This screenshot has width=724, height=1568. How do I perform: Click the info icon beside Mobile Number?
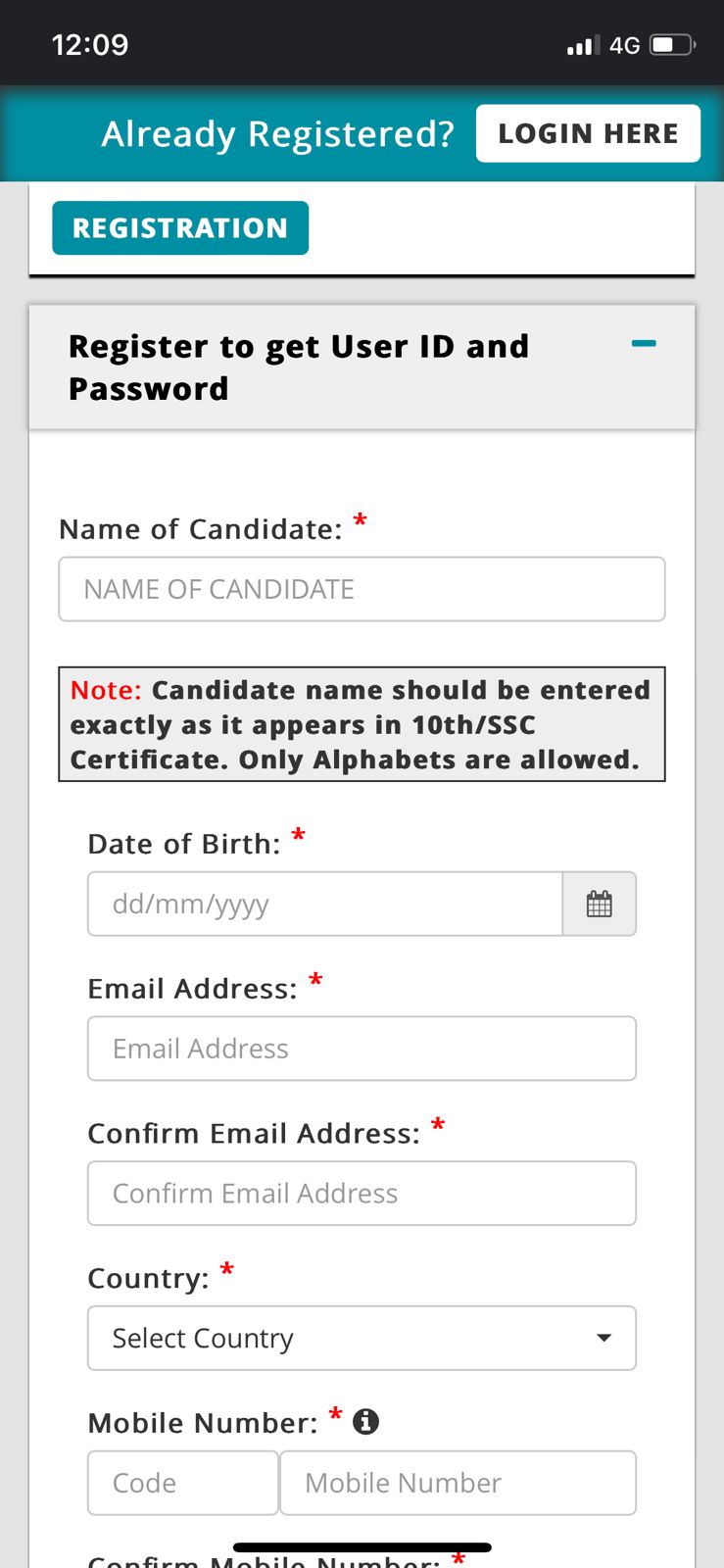[x=365, y=1421]
